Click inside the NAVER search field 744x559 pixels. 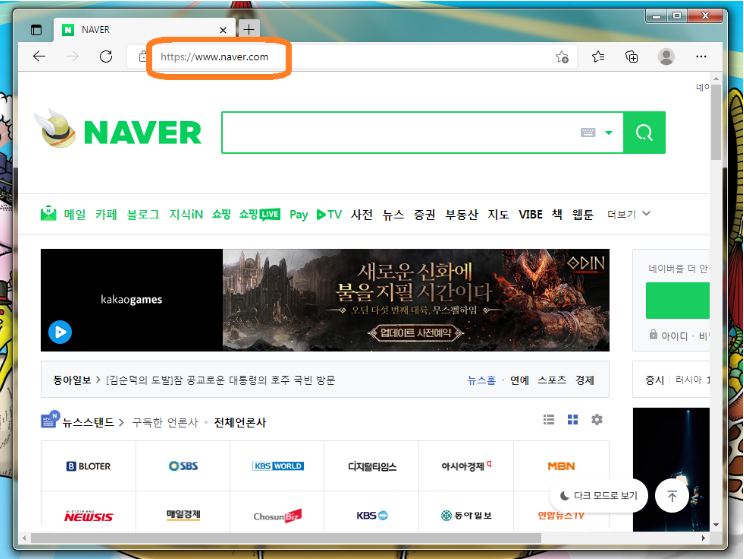(399, 132)
